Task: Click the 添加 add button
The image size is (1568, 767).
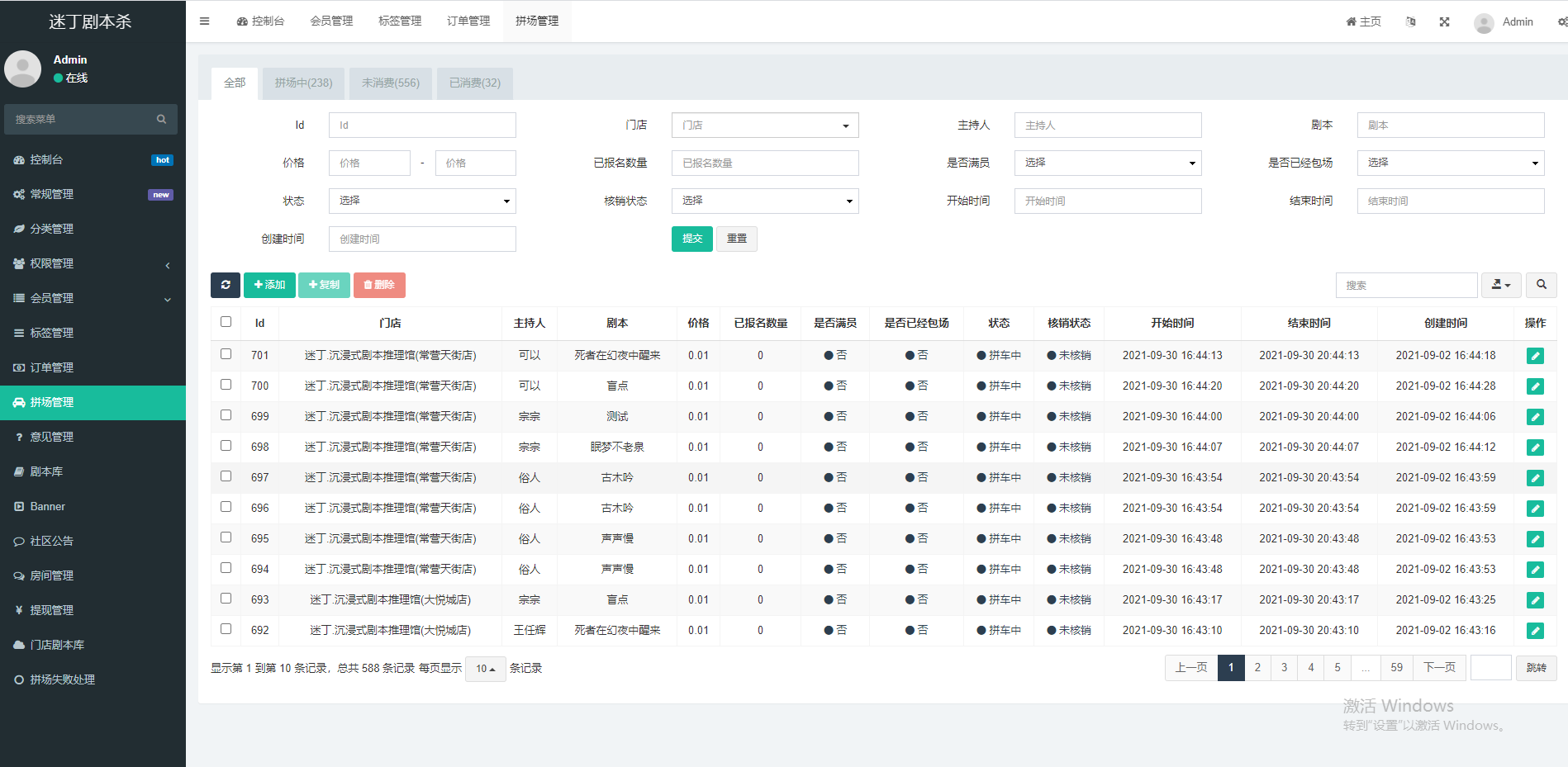Action: point(269,285)
